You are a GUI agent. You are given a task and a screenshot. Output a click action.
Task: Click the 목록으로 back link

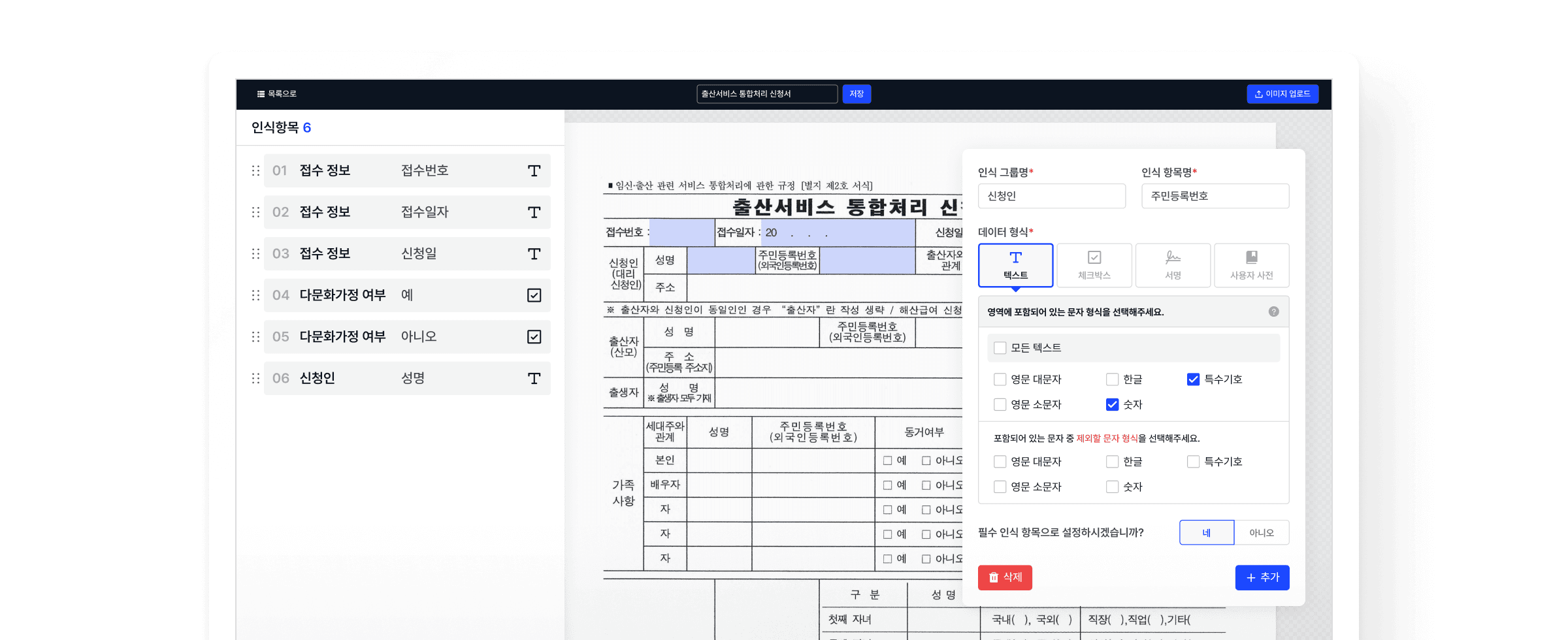[x=277, y=94]
